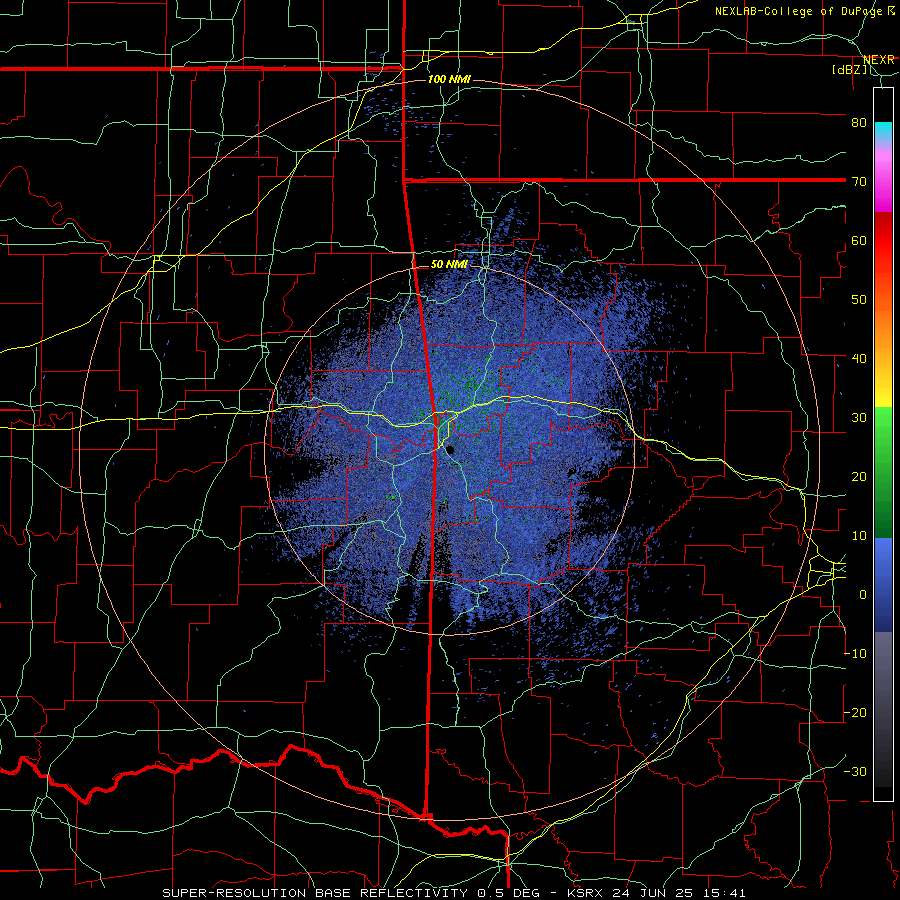
Task: Click the blue segment of the color bar
Action: coord(883,584)
